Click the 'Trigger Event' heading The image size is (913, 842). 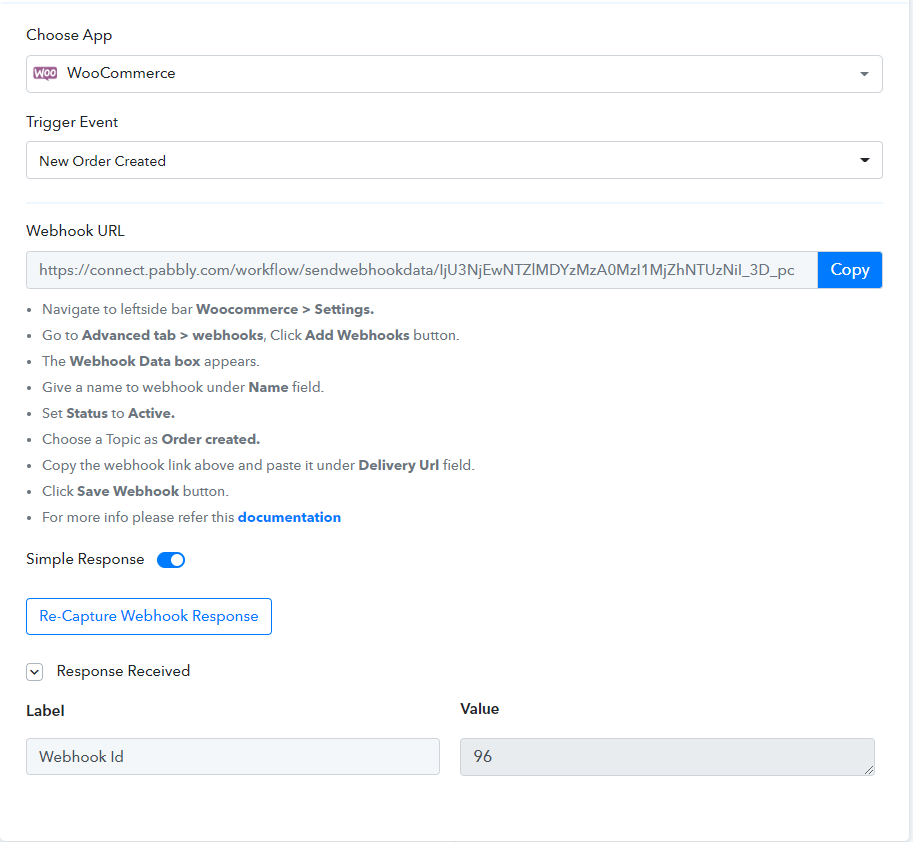point(72,122)
